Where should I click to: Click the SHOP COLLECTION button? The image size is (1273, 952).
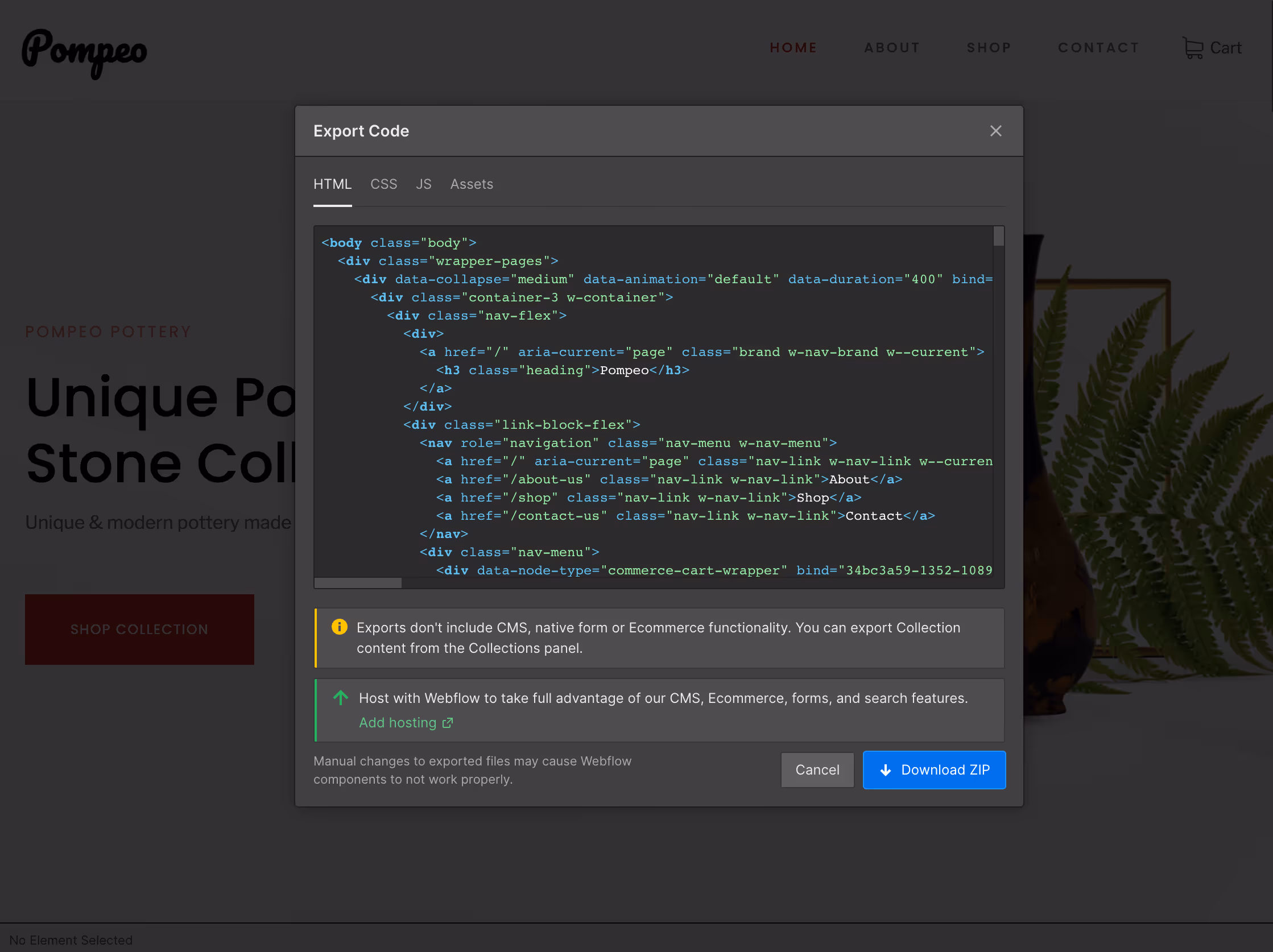139,630
